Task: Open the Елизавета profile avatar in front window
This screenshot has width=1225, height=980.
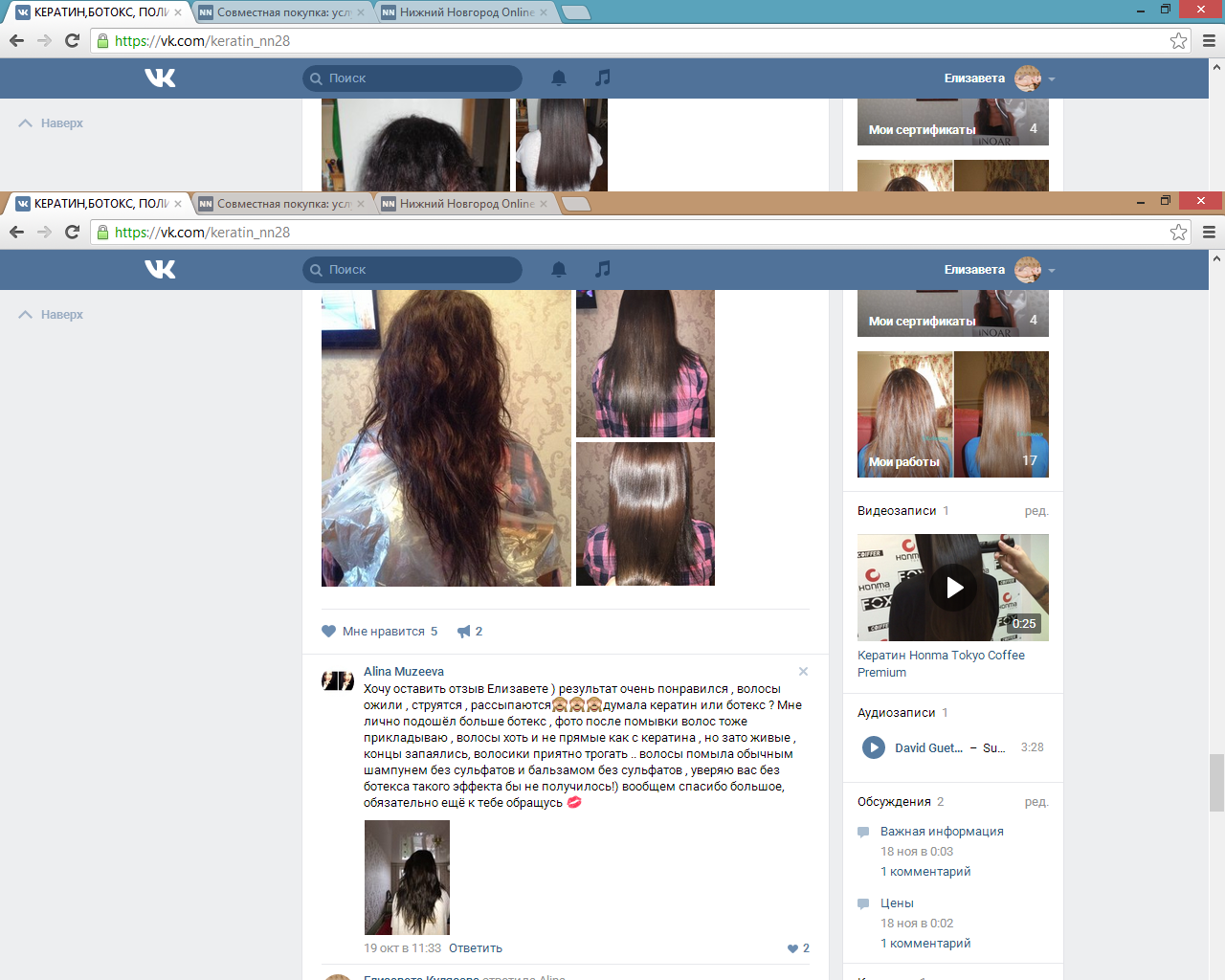Action: click(x=1028, y=270)
